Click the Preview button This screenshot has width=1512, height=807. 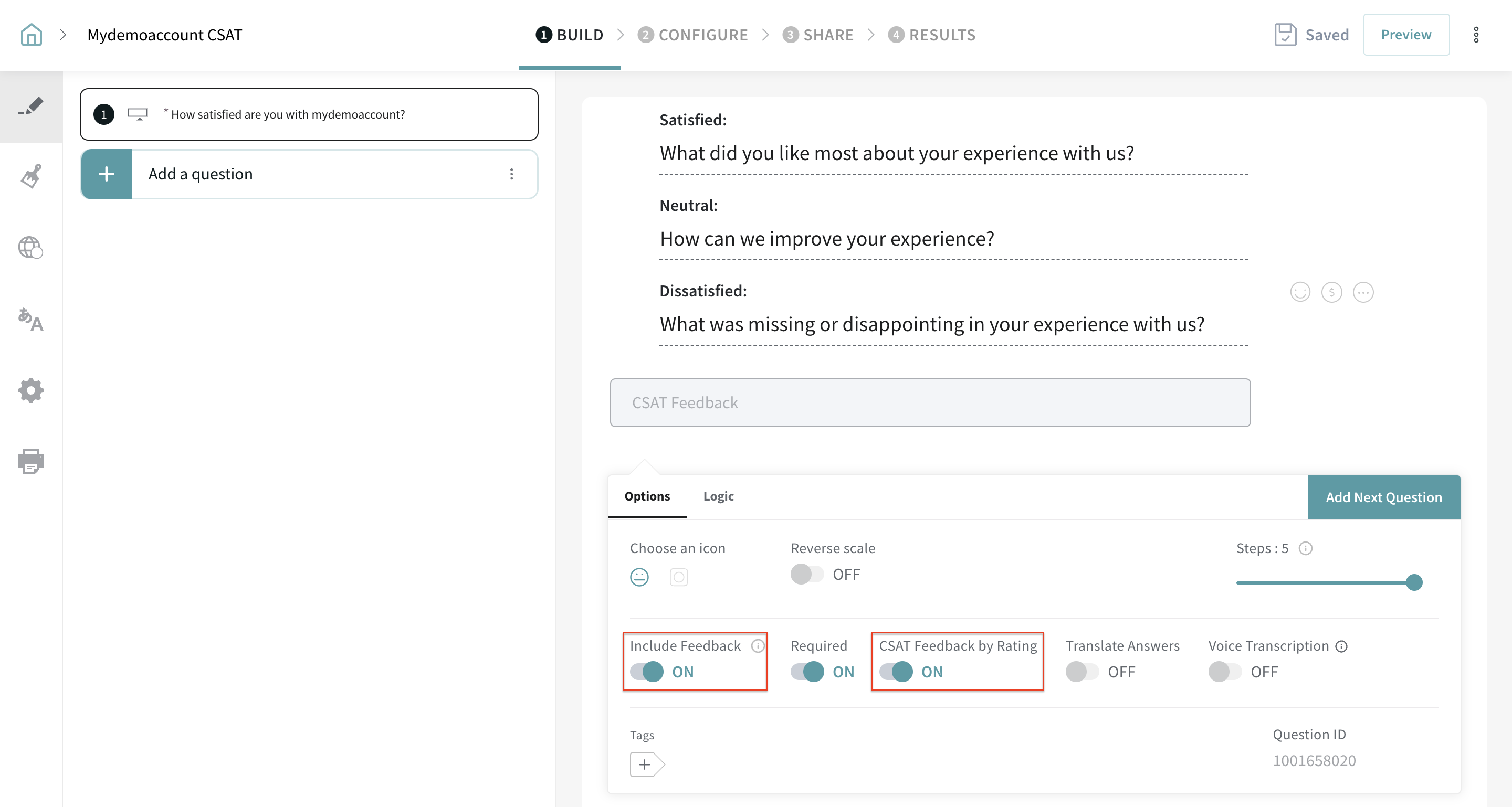[1406, 35]
